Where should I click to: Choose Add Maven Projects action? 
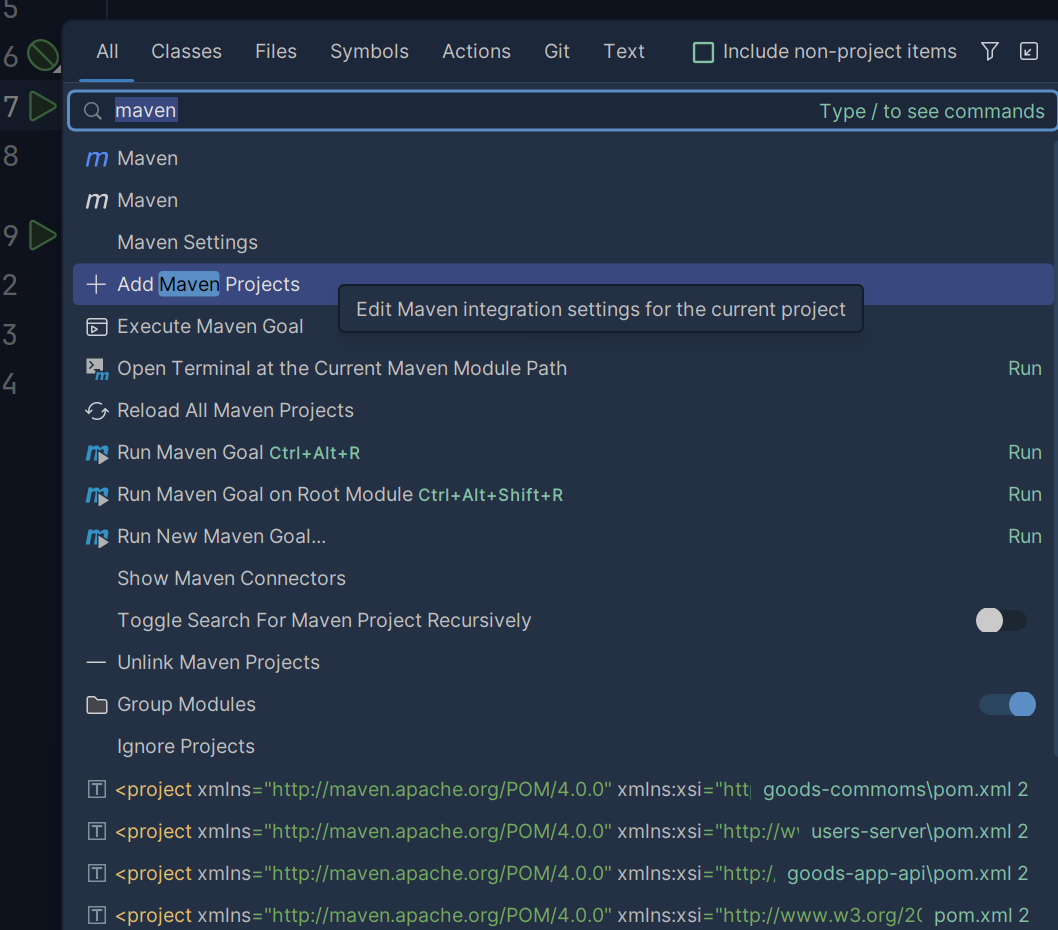(x=562, y=284)
